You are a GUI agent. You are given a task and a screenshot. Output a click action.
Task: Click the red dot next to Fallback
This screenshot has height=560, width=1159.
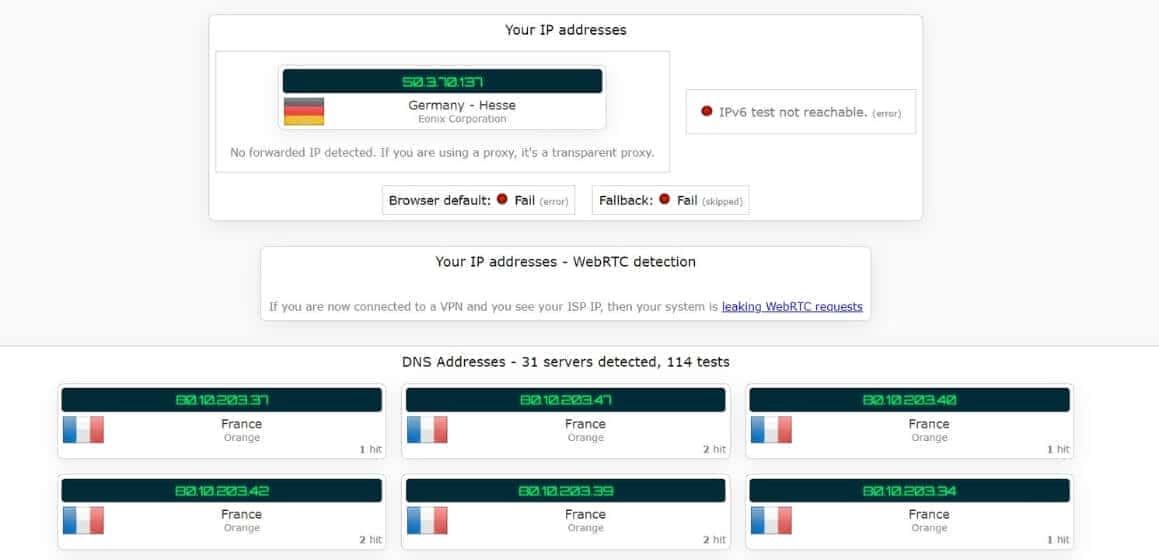coord(665,199)
